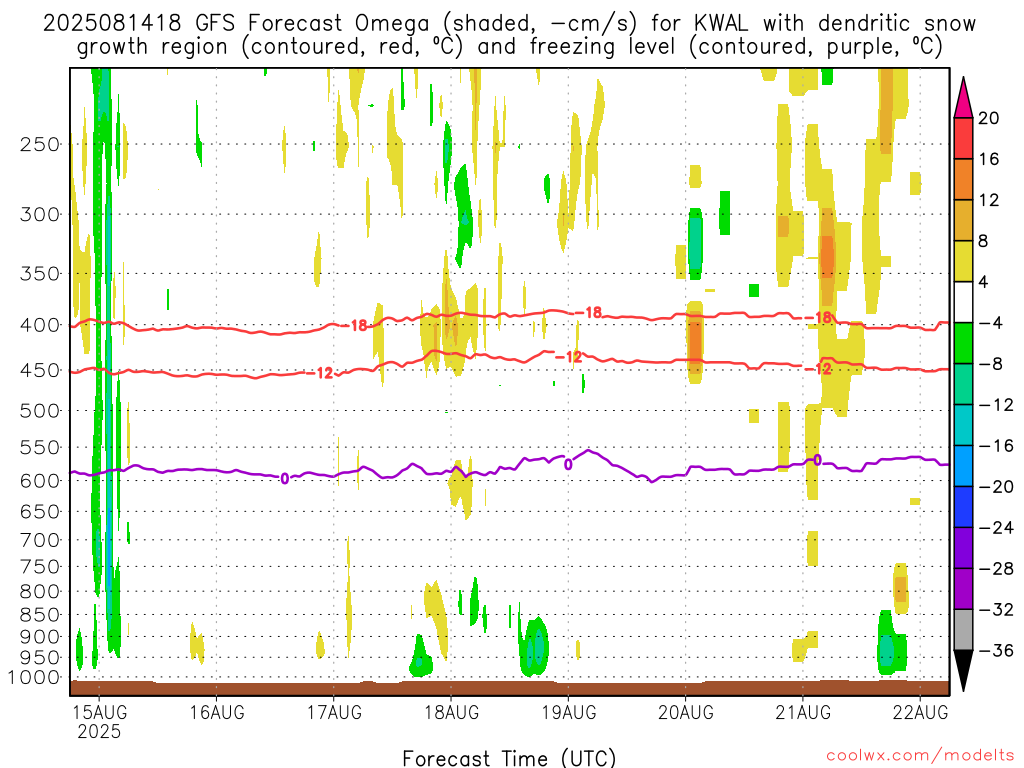Select the 600 pressure level label
The height and width of the screenshot is (768, 1024).
(x=40, y=481)
